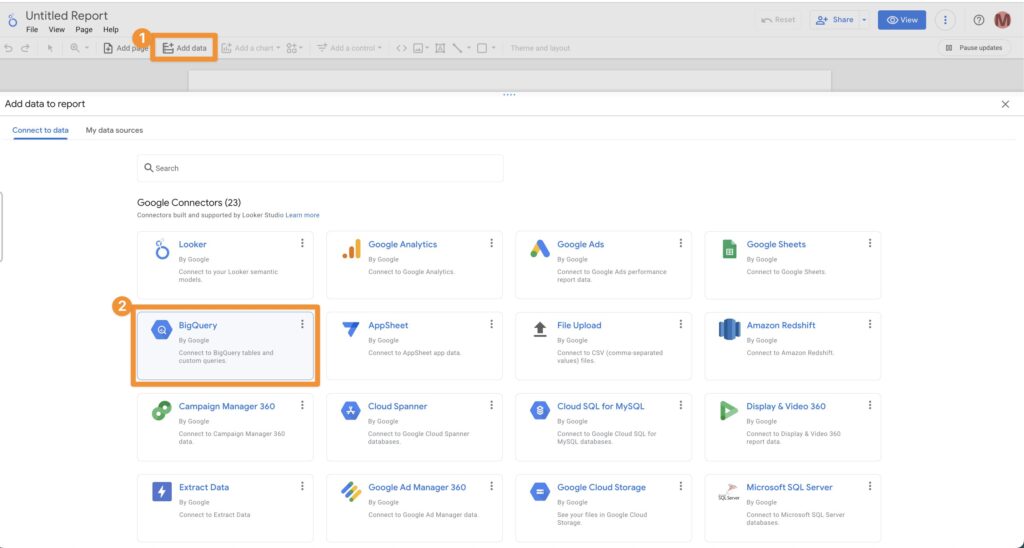Image resolution: width=1024 pixels, height=548 pixels.
Task: Click the shape rectangle tool icon
Action: pos(482,48)
